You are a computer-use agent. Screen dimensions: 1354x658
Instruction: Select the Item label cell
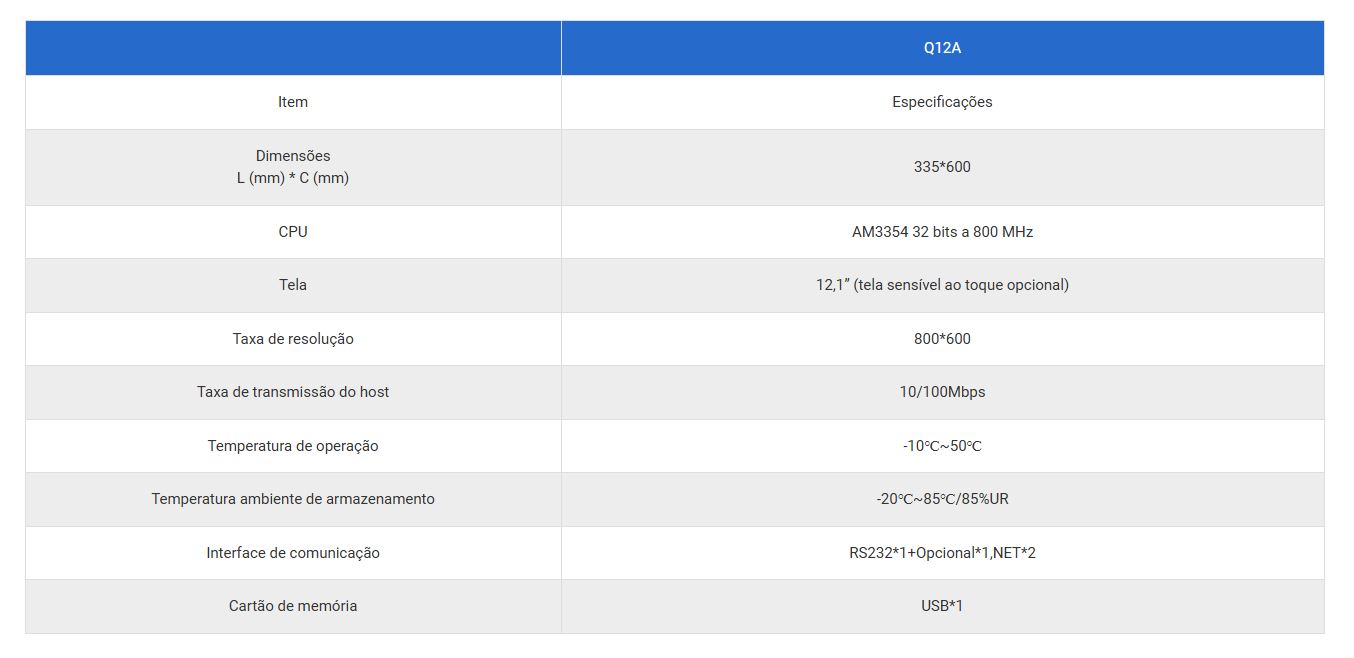click(x=293, y=102)
